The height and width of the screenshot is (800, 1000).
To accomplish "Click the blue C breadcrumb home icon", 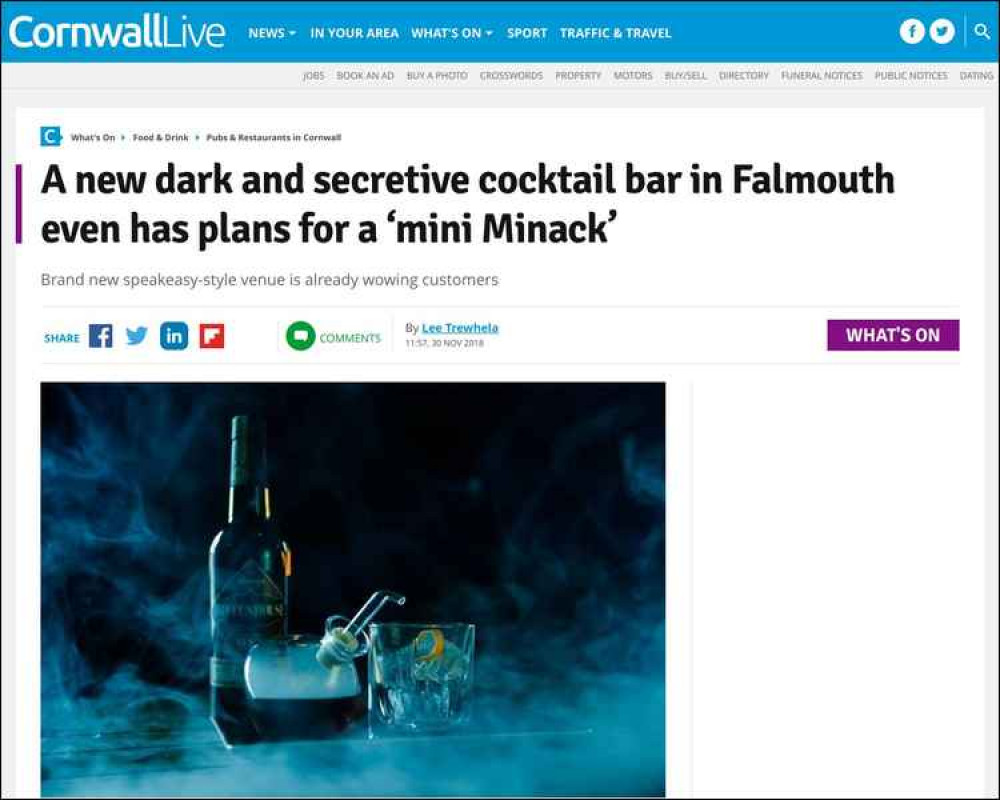I will 50,137.
